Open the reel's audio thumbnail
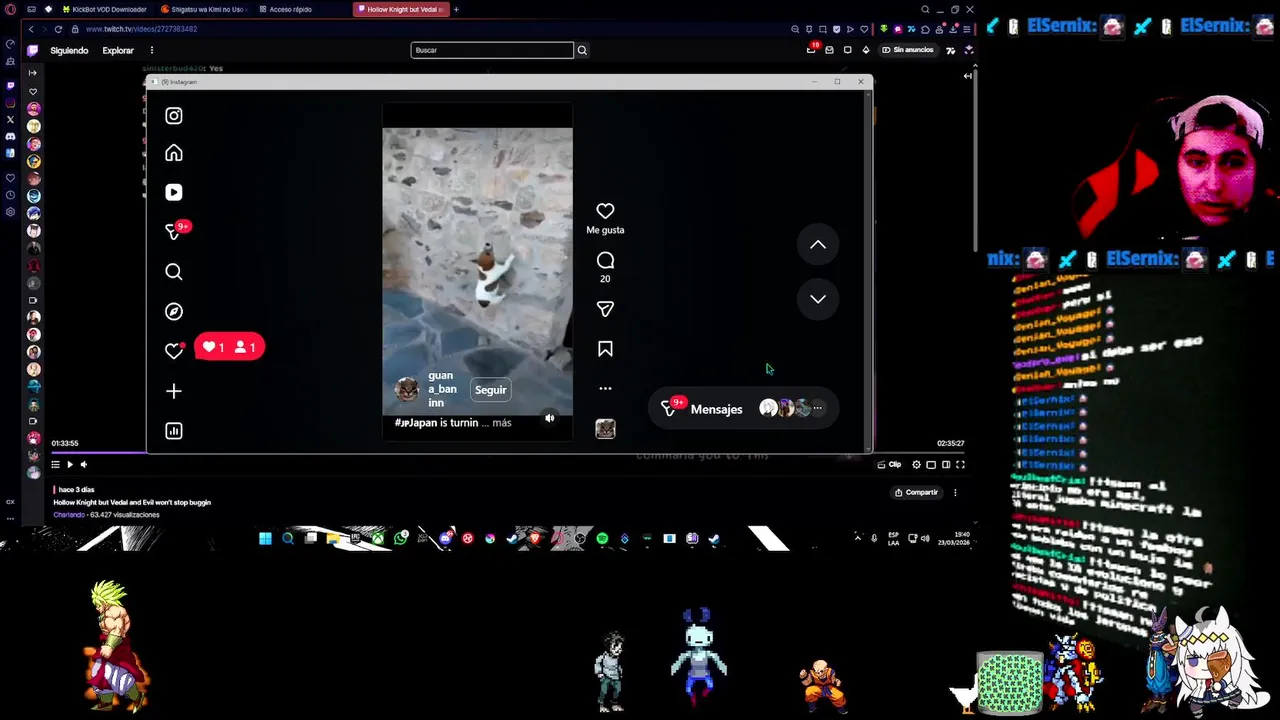 coord(605,429)
